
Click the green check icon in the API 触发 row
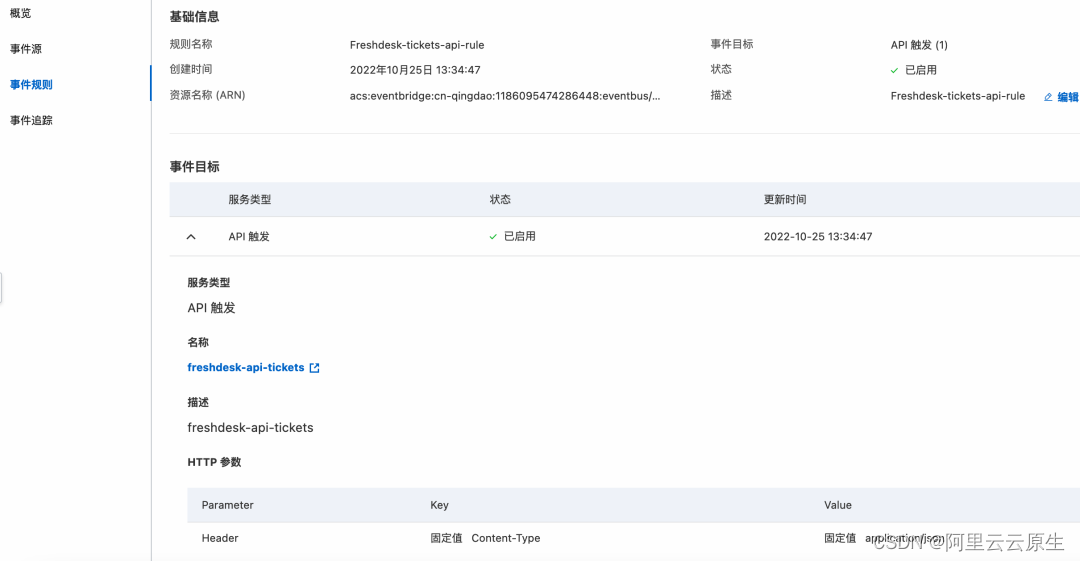pos(493,236)
